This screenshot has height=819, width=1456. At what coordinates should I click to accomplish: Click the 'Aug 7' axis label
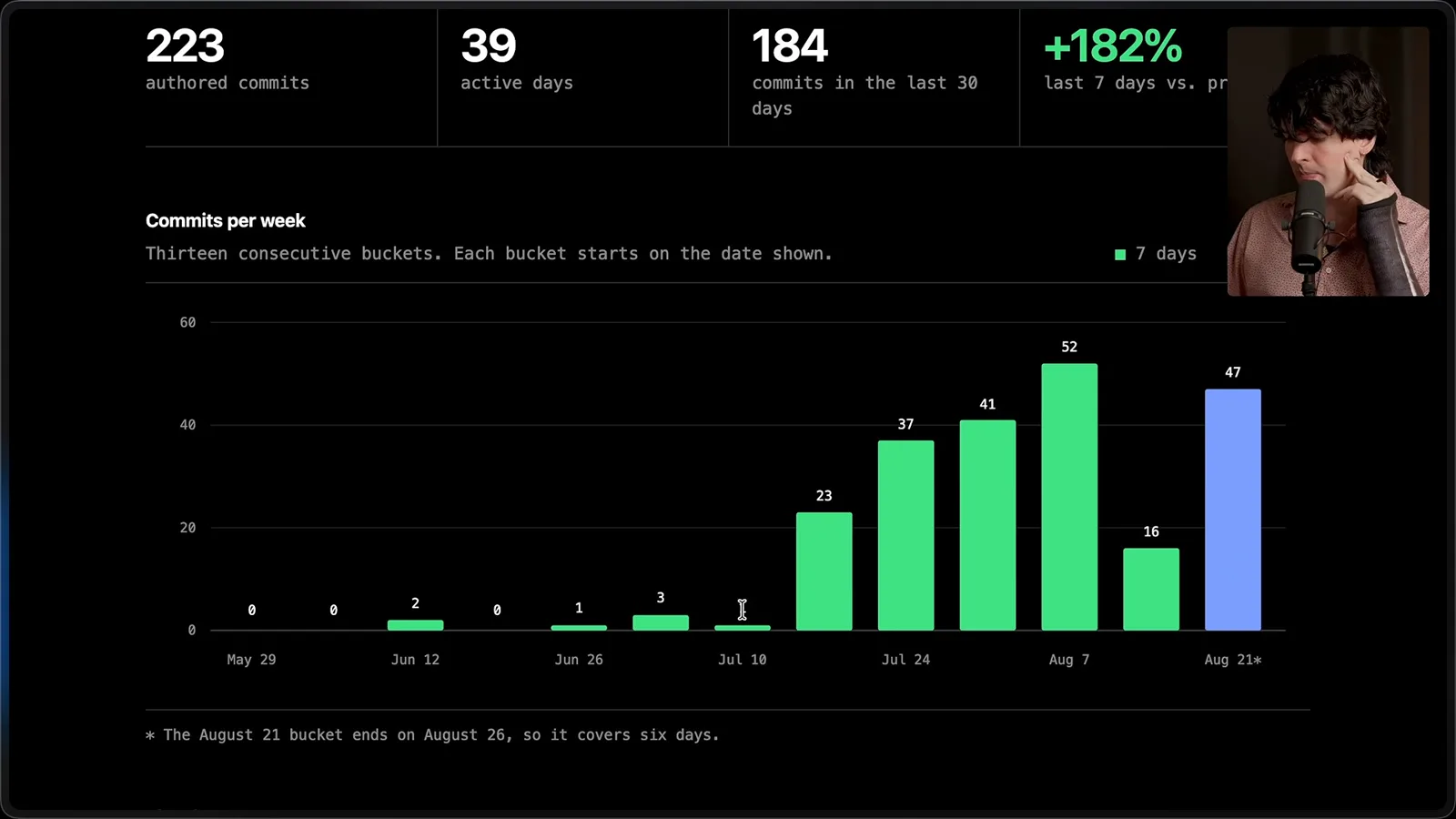(1069, 660)
